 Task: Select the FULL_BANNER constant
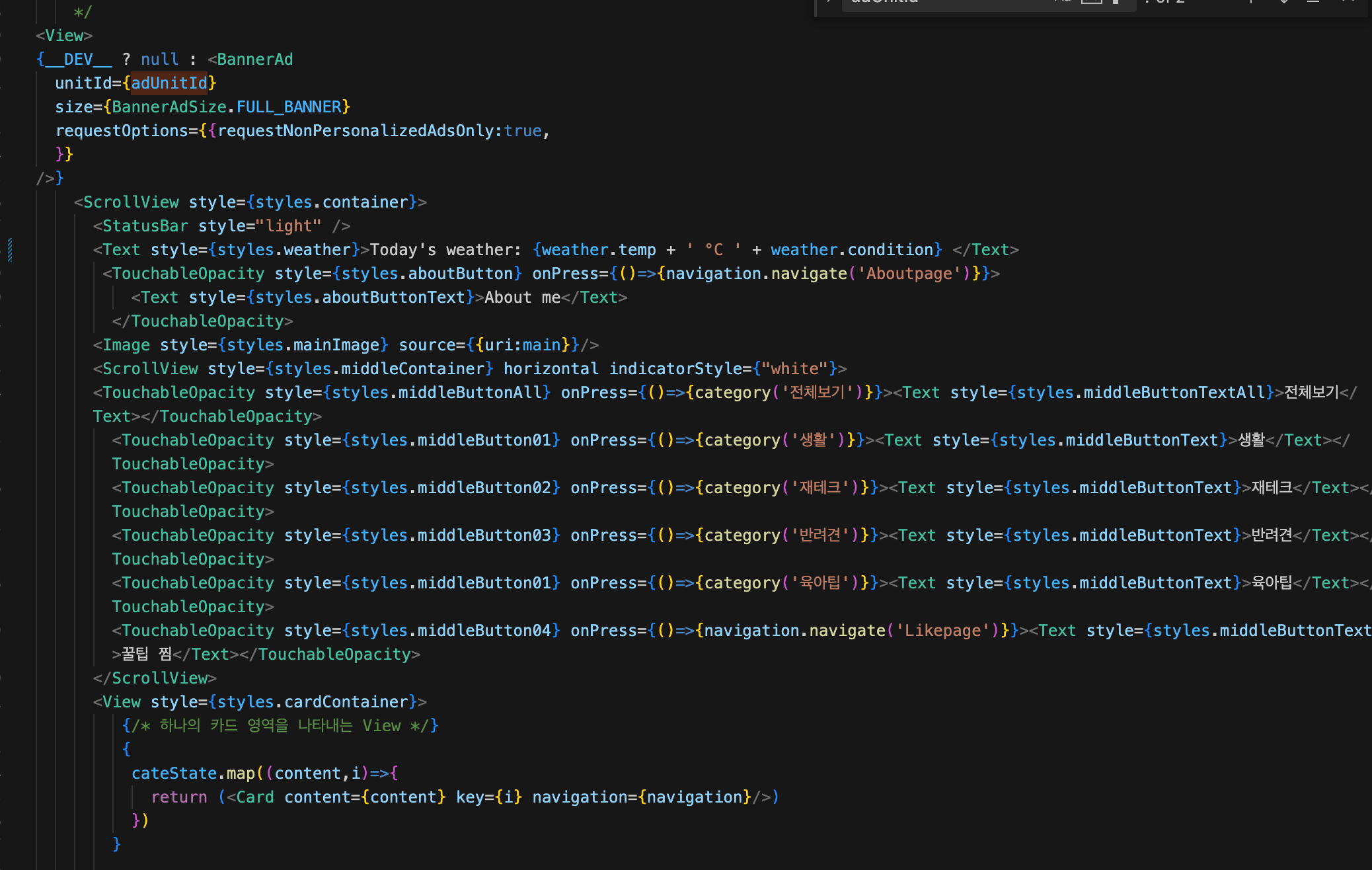[x=289, y=107]
